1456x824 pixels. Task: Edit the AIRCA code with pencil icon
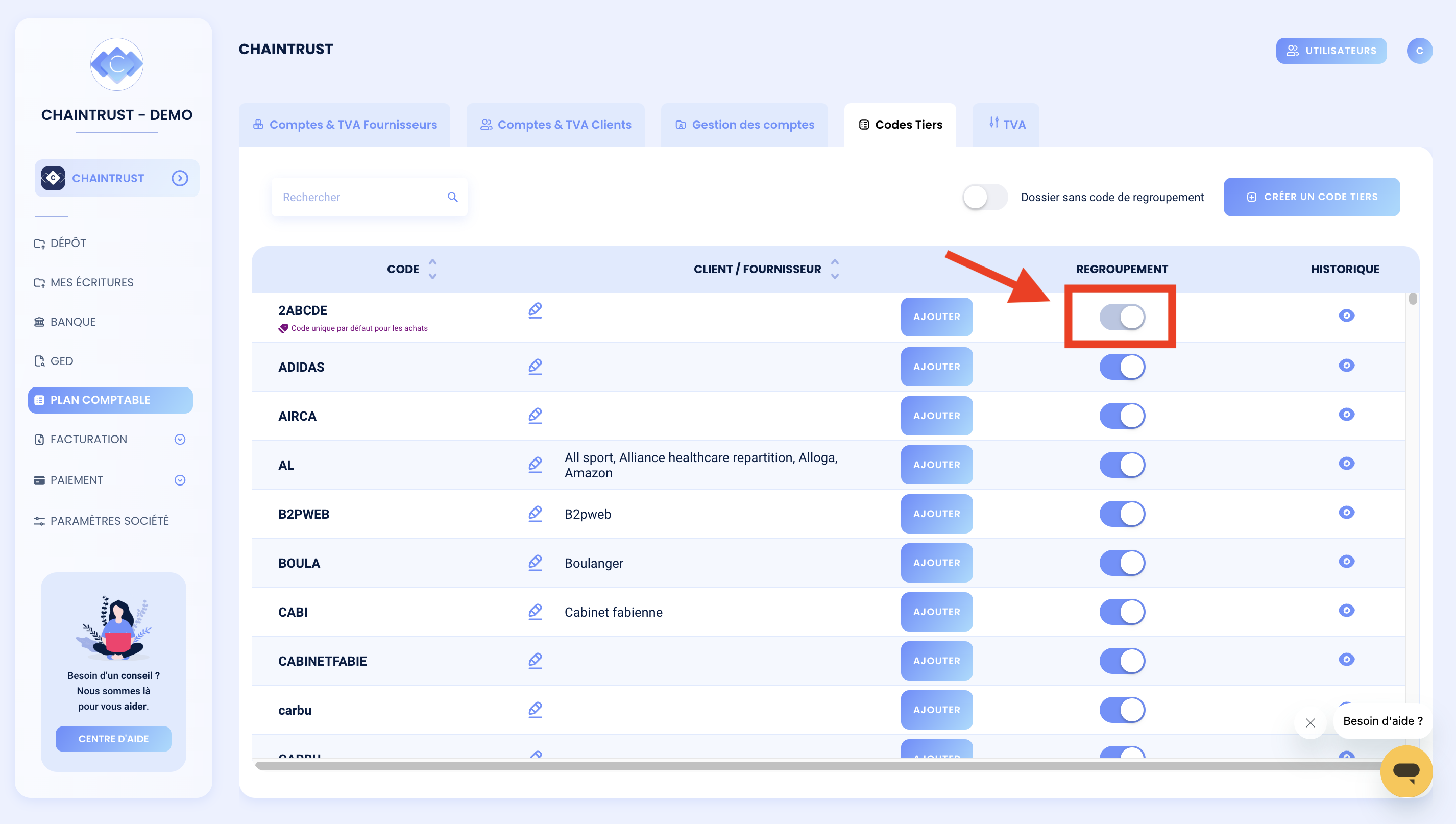[535, 416]
